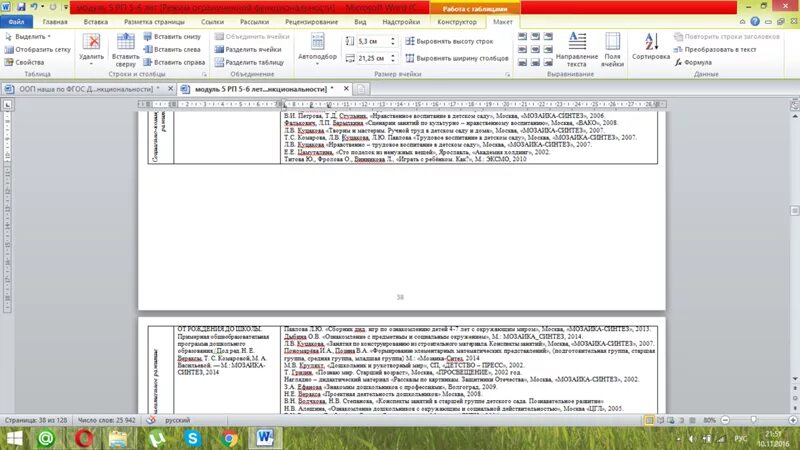Toggle Отобразить сетку gridlines
This screenshot has width=800, height=450.
pyautogui.click(x=37, y=49)
